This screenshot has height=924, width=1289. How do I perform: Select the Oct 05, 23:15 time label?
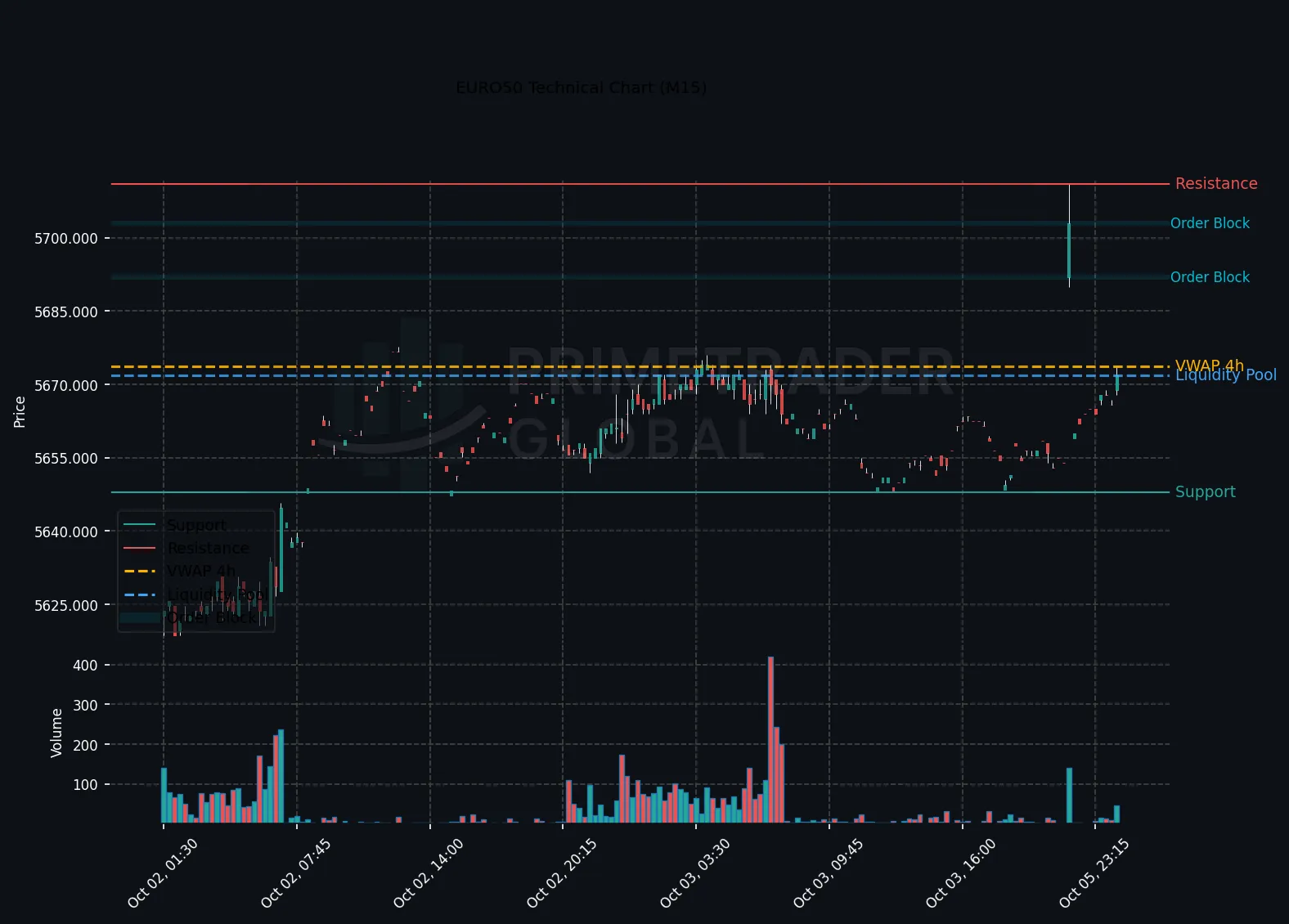pos(1094,873)
